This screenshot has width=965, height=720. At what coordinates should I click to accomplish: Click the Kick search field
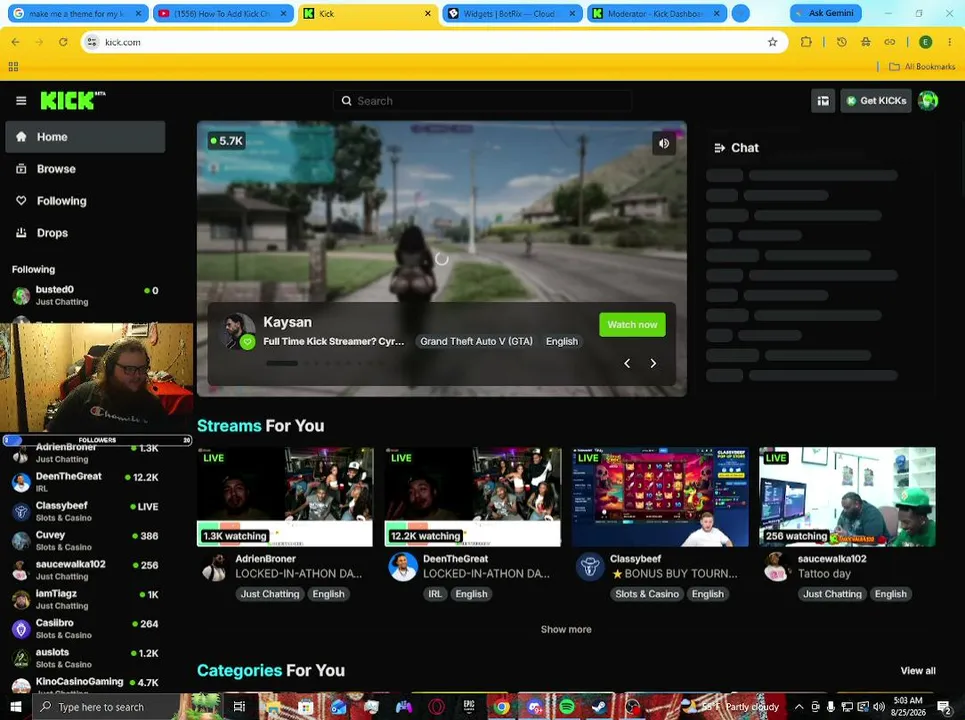[482, 101]
